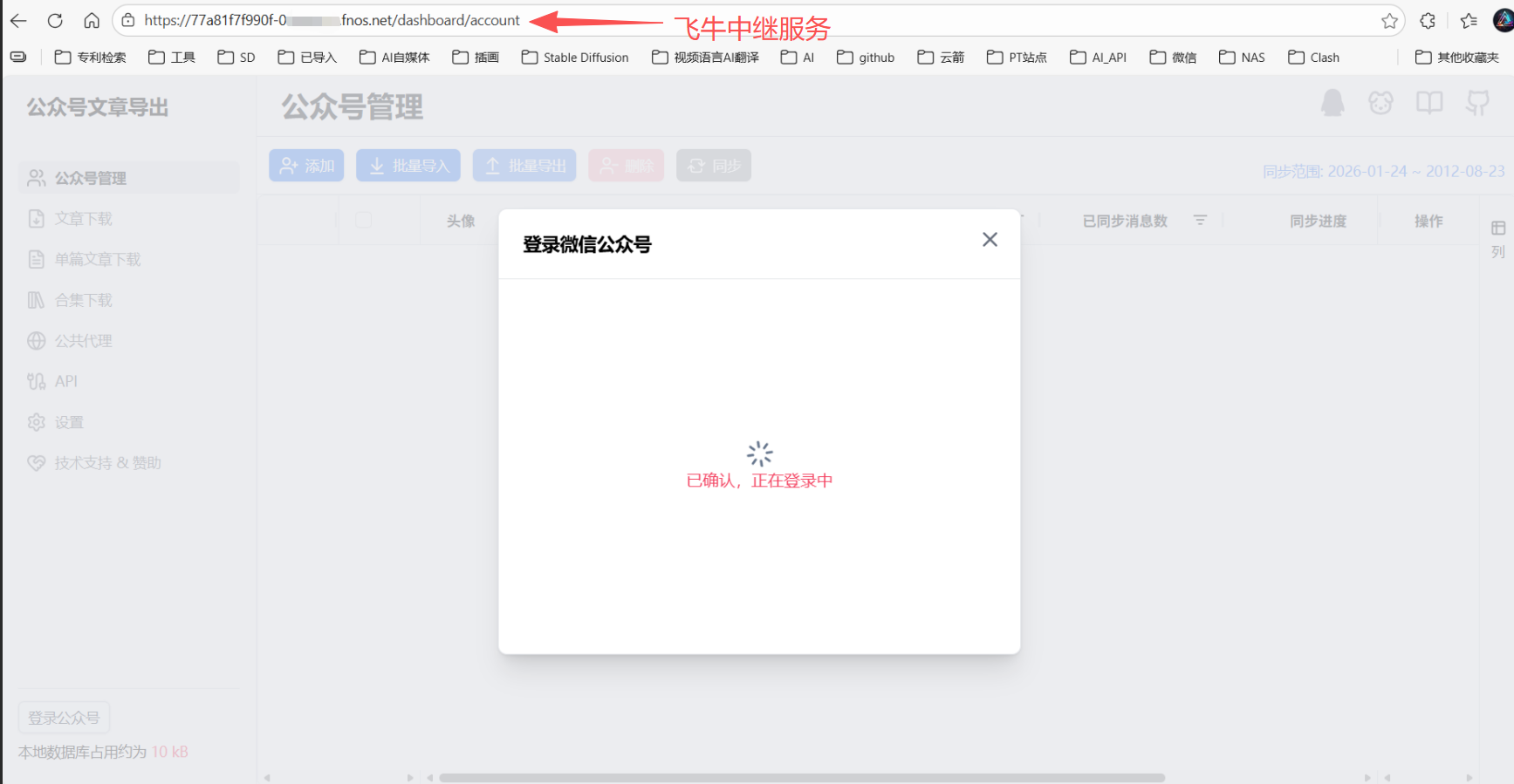The image size is (1514, 784).
Task: Close the 登录微信公众号 dialog
Action: [x=990, y=240]
